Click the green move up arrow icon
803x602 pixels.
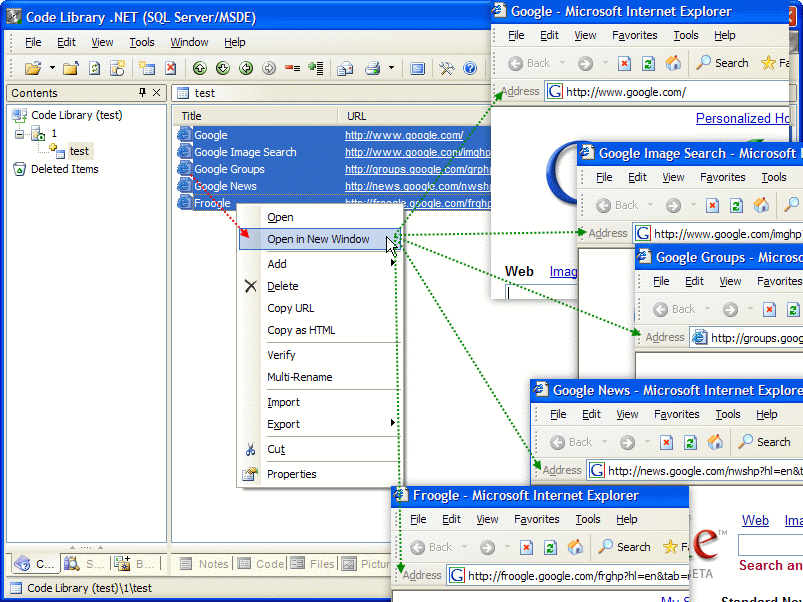200,68
